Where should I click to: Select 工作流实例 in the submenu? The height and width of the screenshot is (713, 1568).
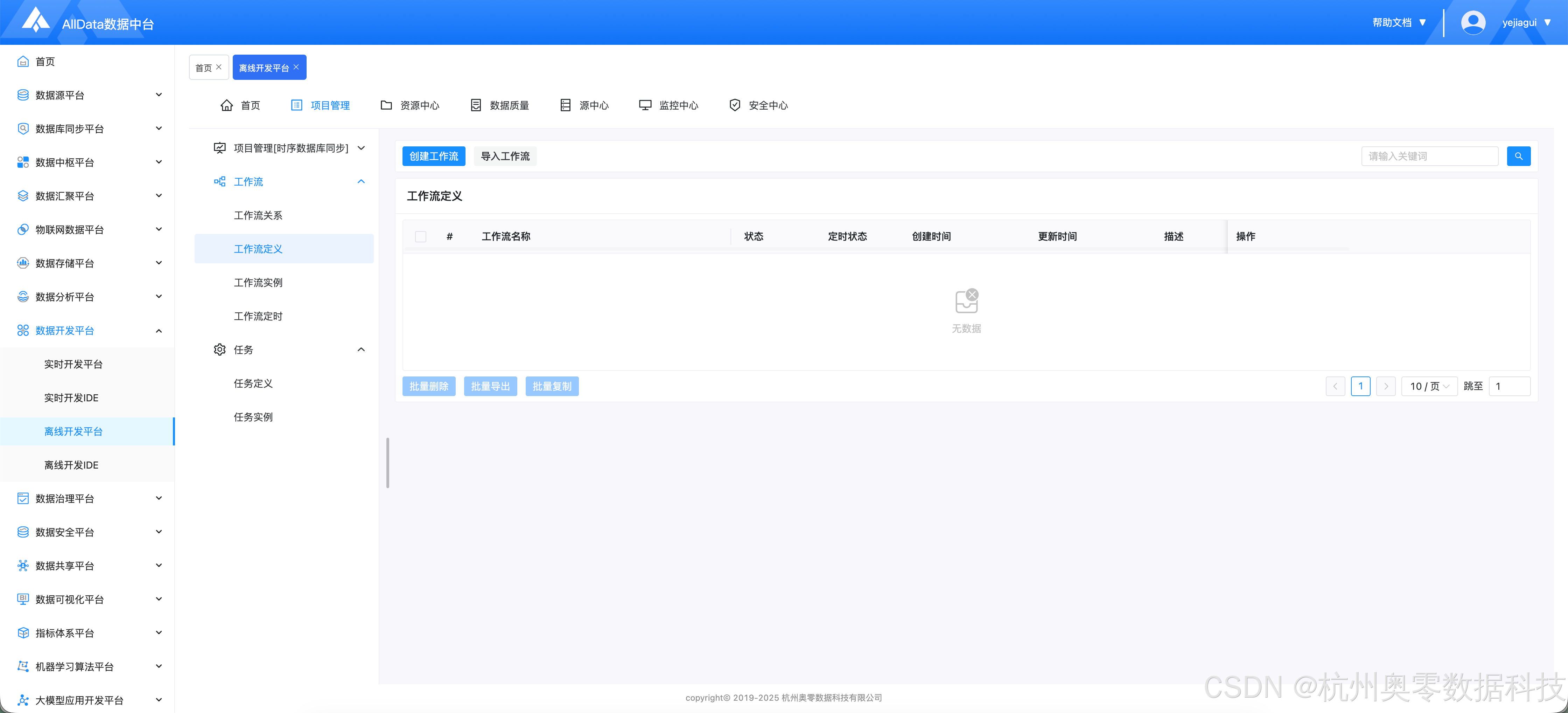click(258, 283)
